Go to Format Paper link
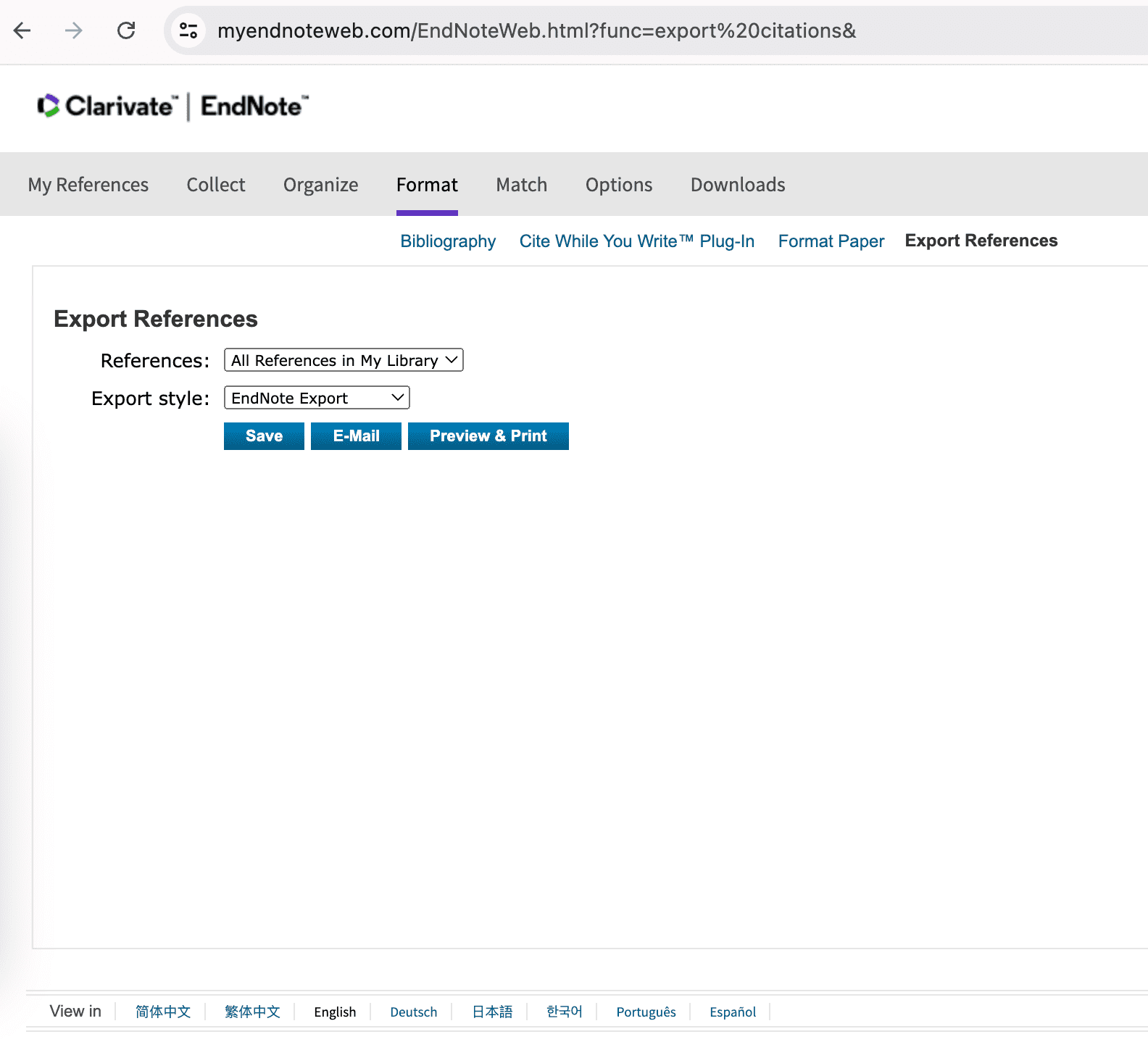Viewport: 1148px width, 1042px height. pos(831,241)
